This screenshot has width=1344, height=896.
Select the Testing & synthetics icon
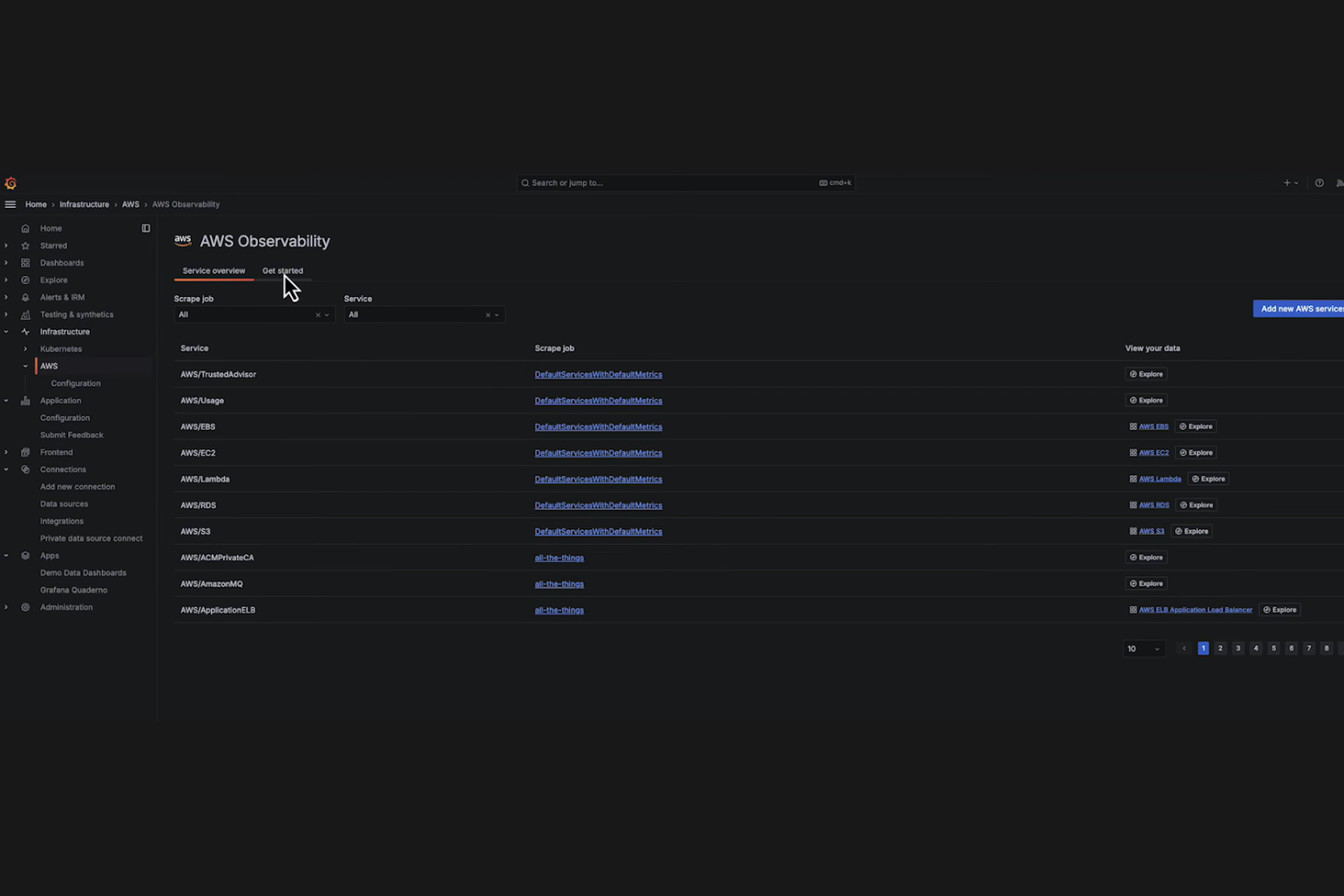[25, 314]
